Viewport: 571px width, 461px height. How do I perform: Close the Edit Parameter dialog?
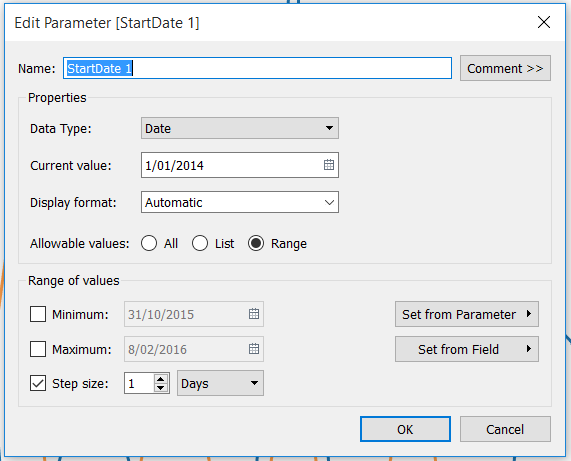[x=544, y=22]
